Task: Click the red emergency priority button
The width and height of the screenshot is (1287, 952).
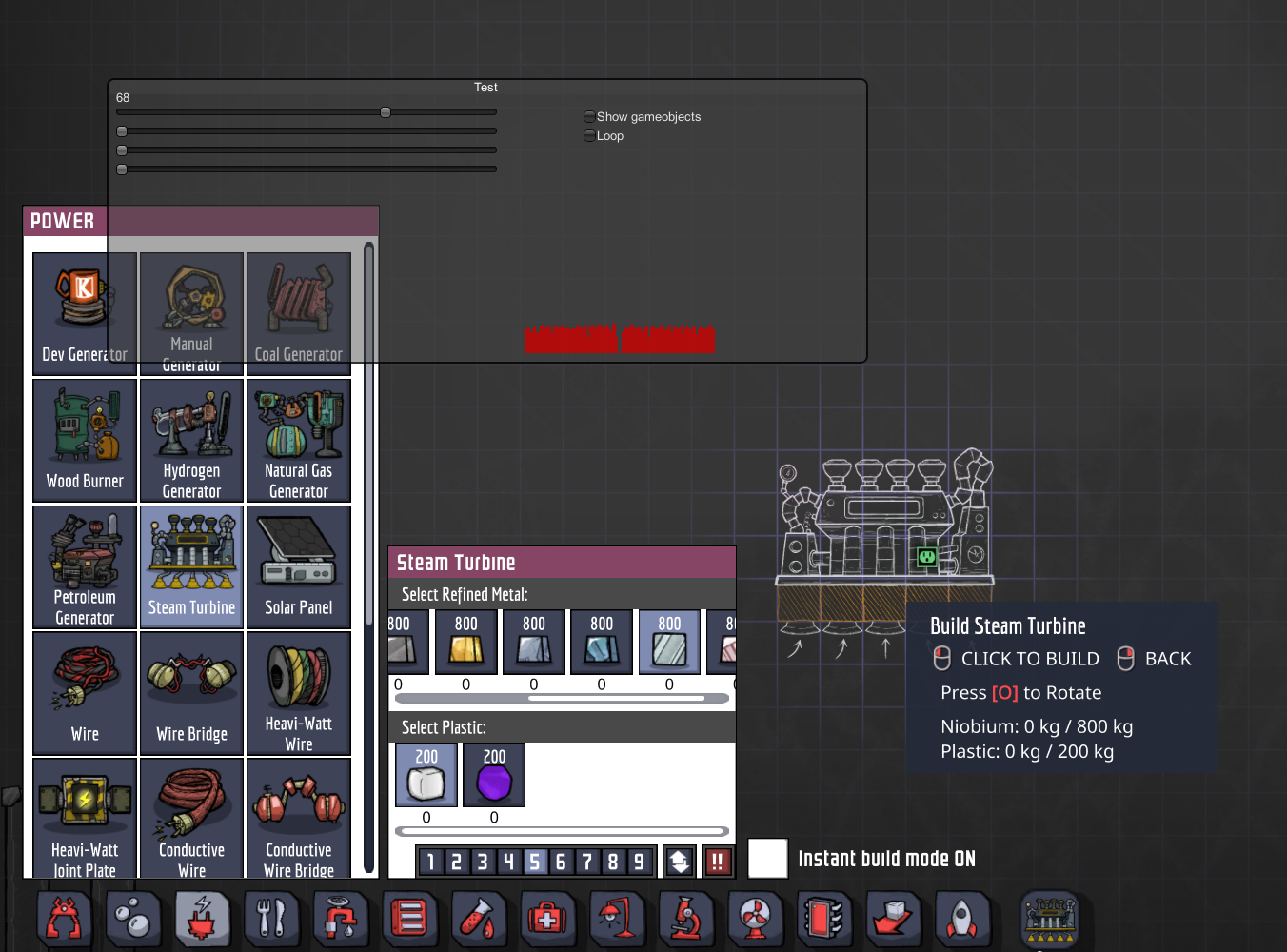Action: point(718,862)
